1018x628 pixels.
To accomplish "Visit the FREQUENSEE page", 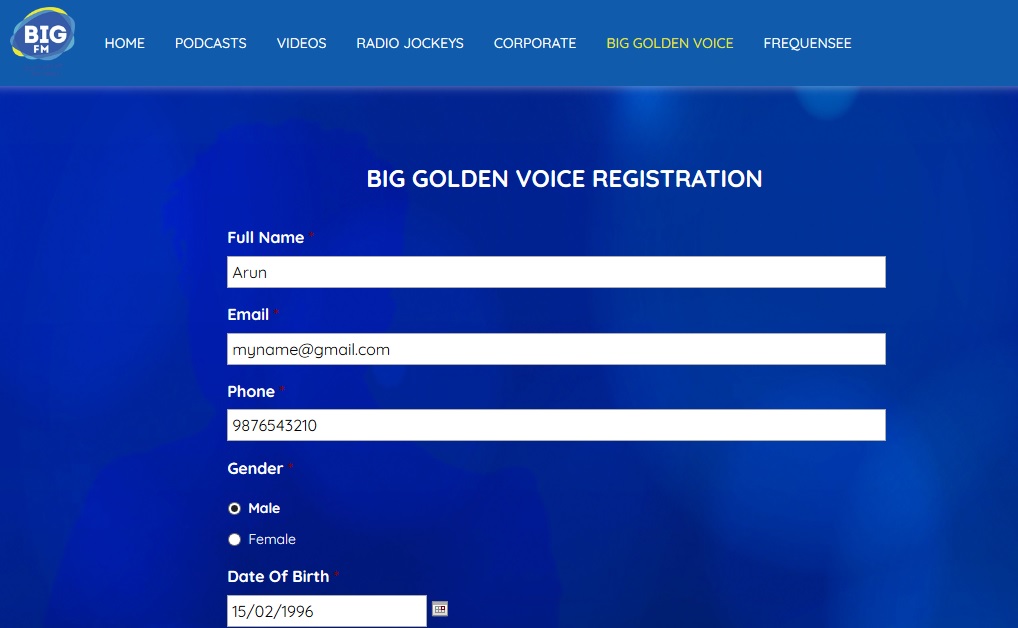I will [x=807, y=43].
